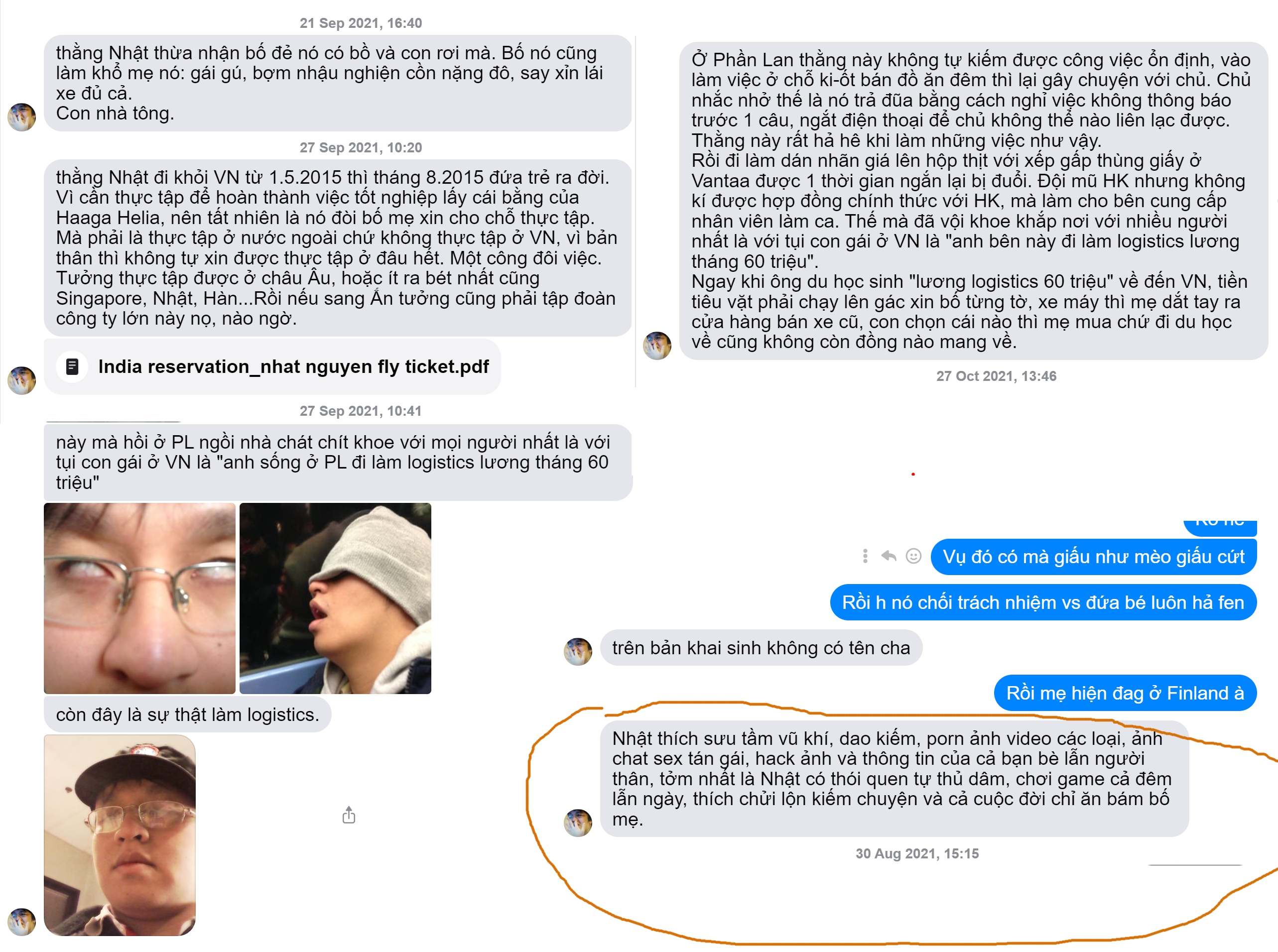Click the 'còn đây là sự thật làm logistics' bubble
The image size is (1278, 952).
[187, 714]
